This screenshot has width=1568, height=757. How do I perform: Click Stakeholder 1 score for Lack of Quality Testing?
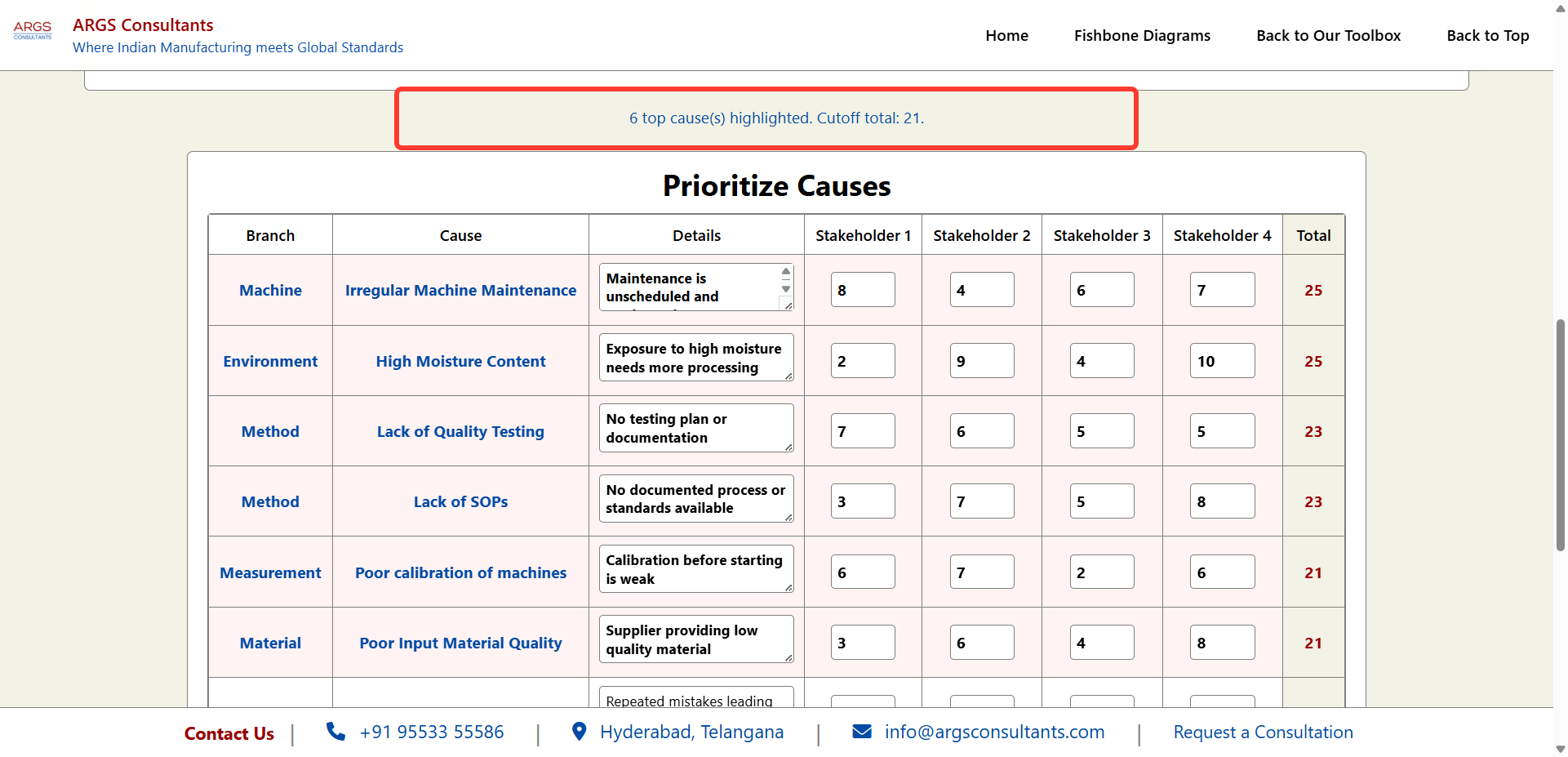pos(863,431)
